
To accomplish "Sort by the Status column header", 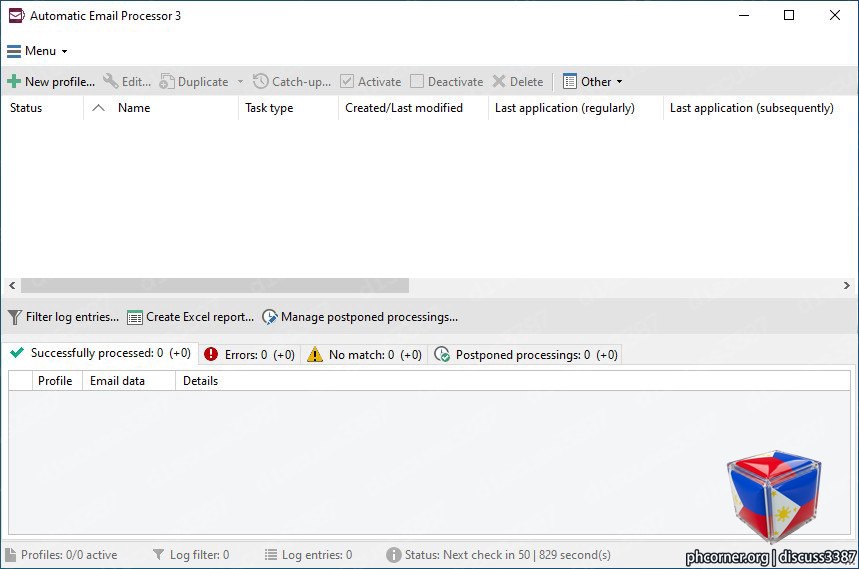I will (x=42, y=108).
